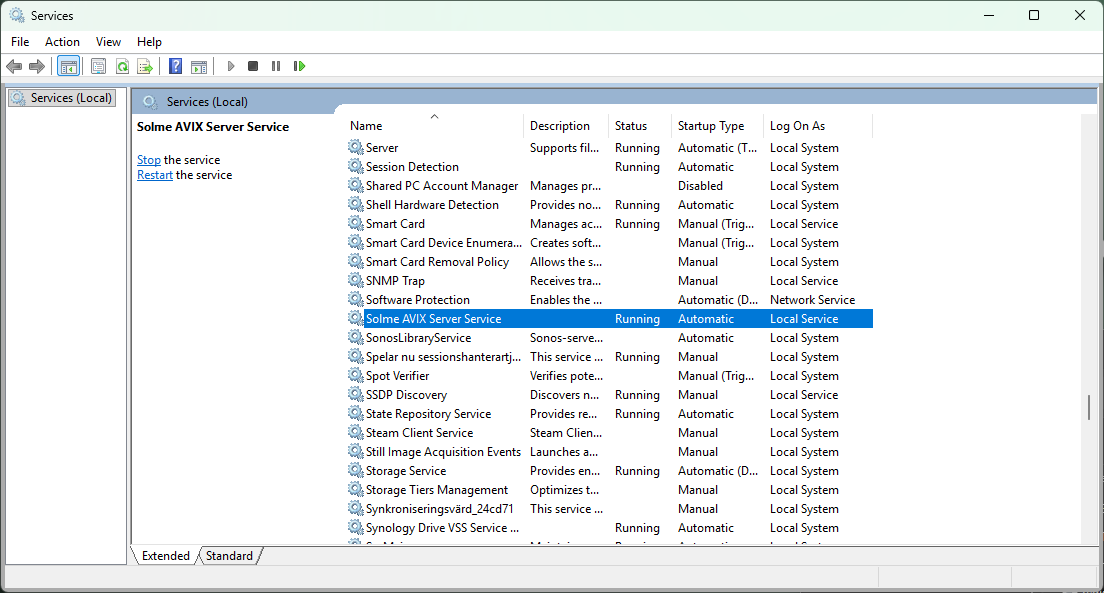Viewport: 1104px width, 593px height.
Task: Click the gear icon beside Session Detection
Action: coord(356,166)
